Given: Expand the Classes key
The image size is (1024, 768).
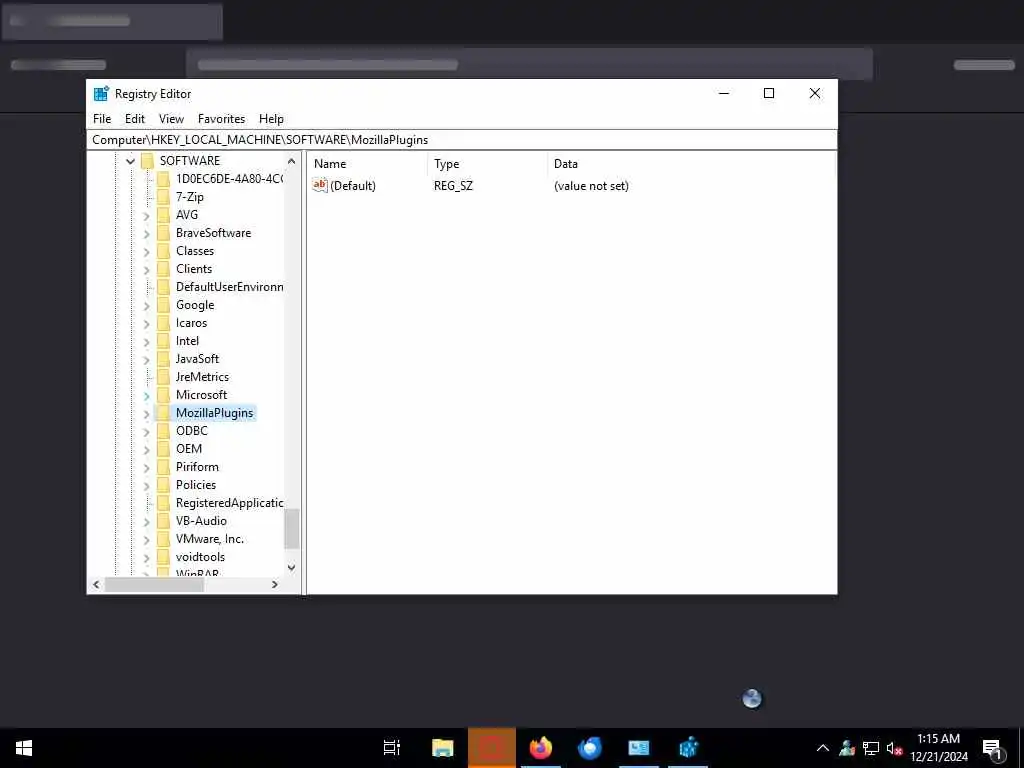Looking at the screenshot, I should [146, 251].
